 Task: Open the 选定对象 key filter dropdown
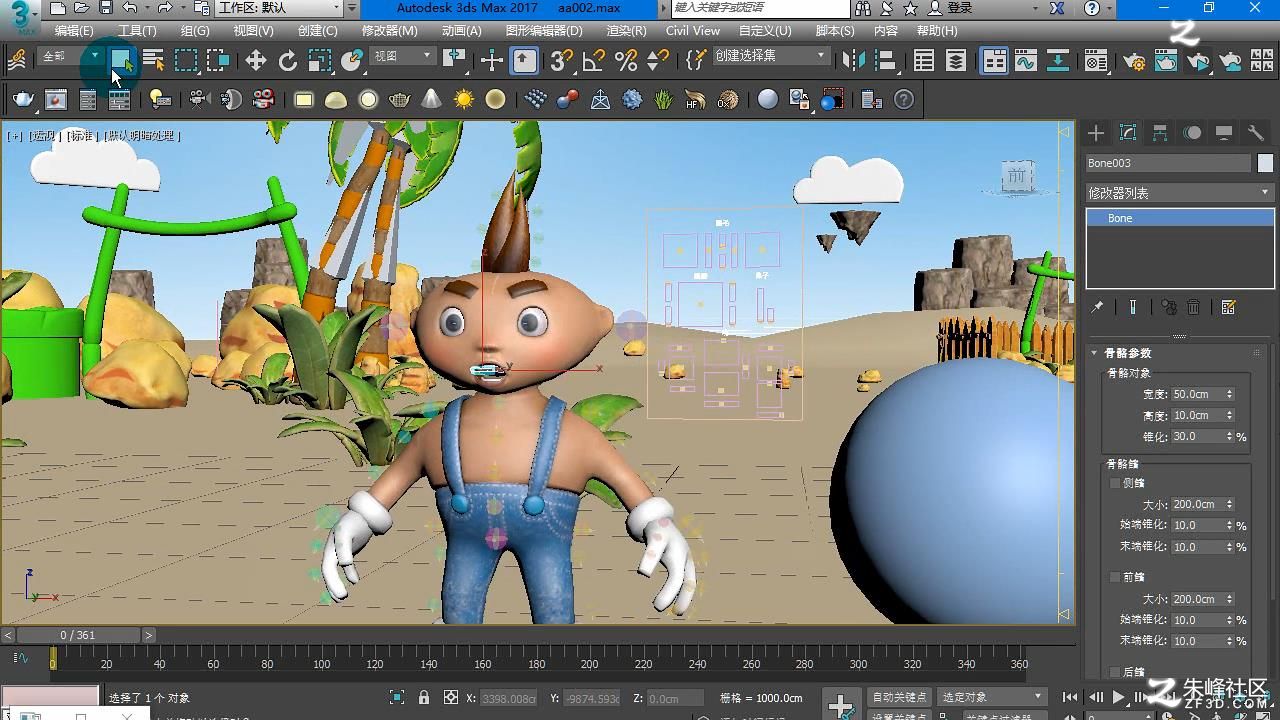point(992,697)
